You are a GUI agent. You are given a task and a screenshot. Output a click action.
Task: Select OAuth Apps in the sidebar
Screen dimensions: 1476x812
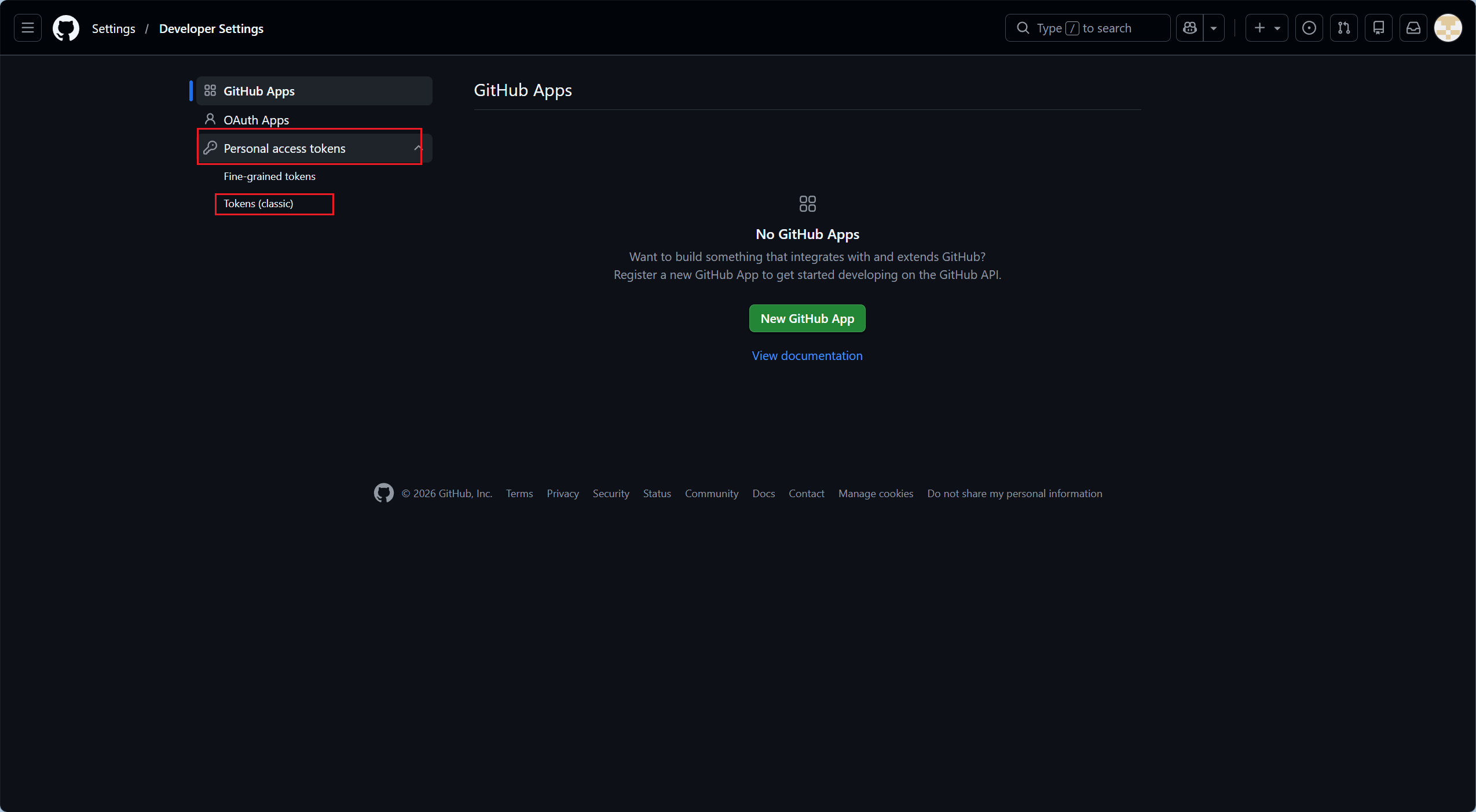click(x=314, y=120)
